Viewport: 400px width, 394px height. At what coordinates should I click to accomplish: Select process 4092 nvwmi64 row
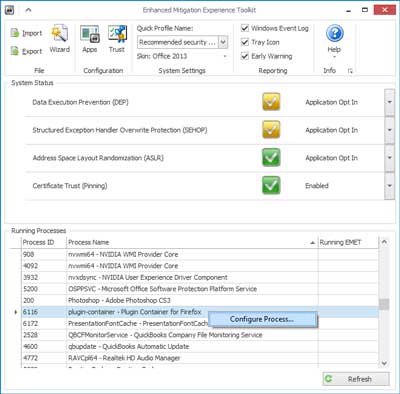[x=200, y=266]
